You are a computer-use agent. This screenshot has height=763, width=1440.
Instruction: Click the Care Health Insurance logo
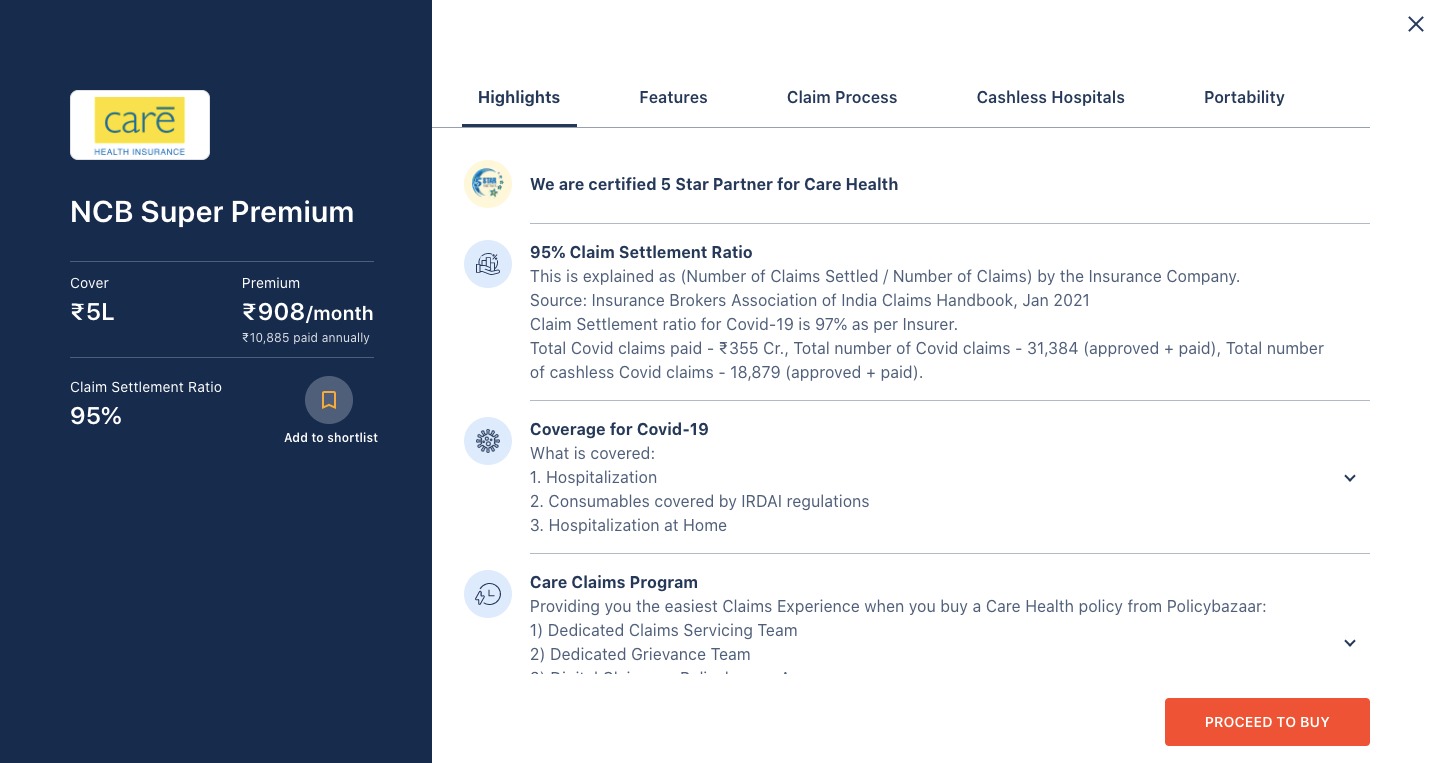(x=140, y=125)
